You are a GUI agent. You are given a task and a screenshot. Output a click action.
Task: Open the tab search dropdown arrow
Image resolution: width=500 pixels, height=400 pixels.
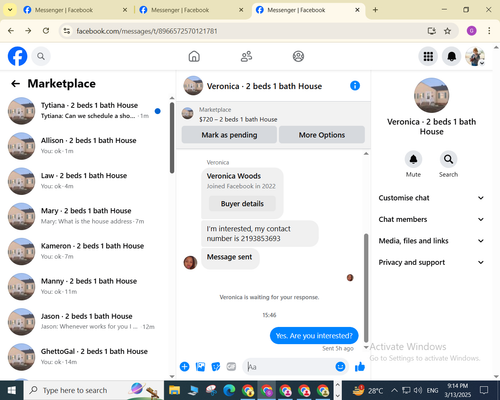tap(10, 10)
